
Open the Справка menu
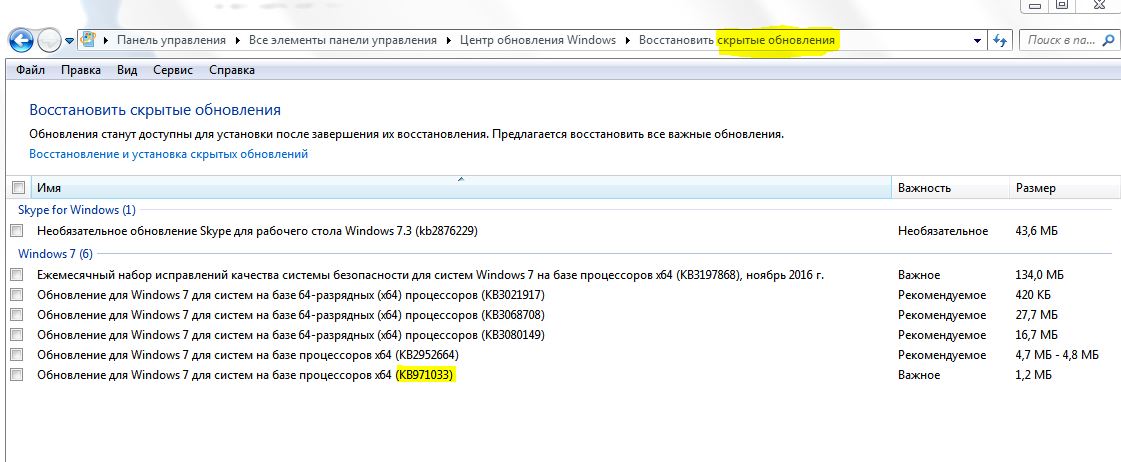point(232,70)
